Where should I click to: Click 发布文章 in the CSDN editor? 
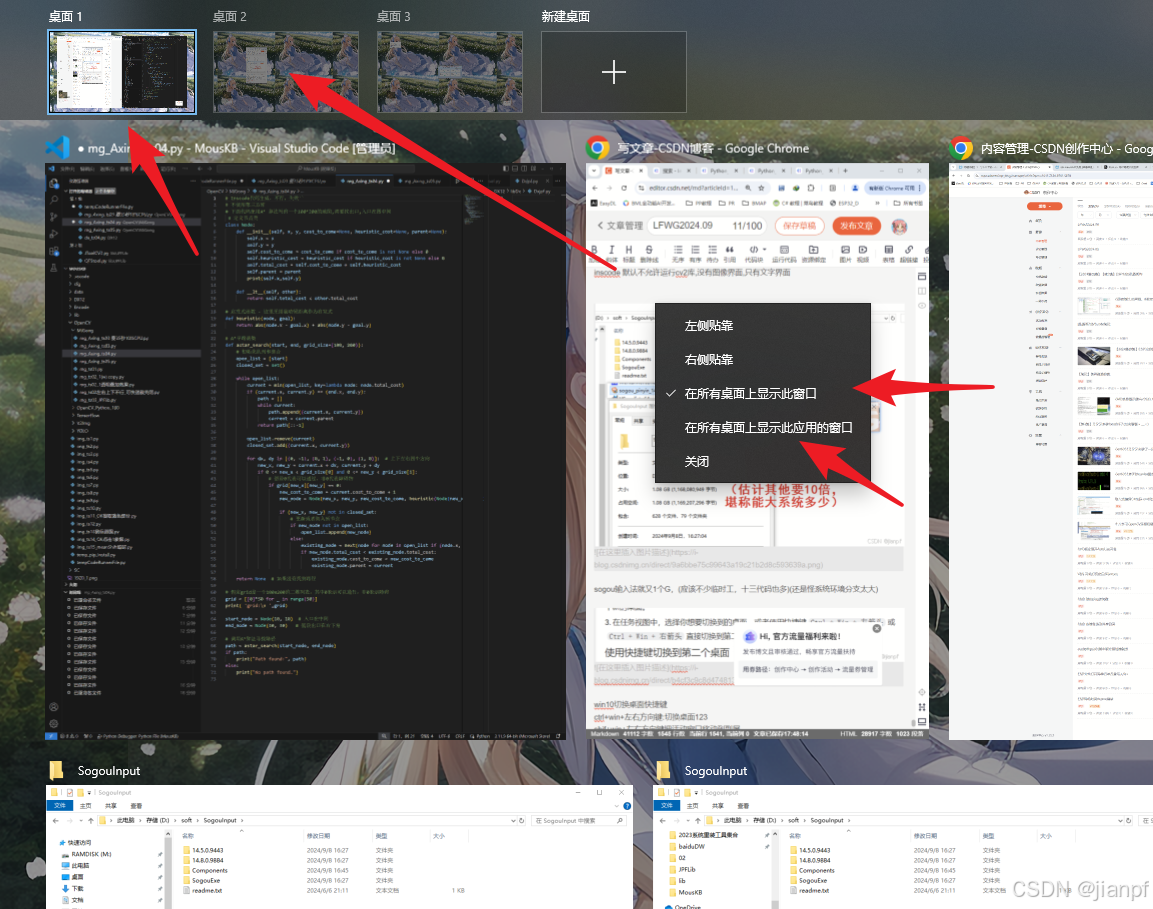pyautogui.click(x=857, y=226)
